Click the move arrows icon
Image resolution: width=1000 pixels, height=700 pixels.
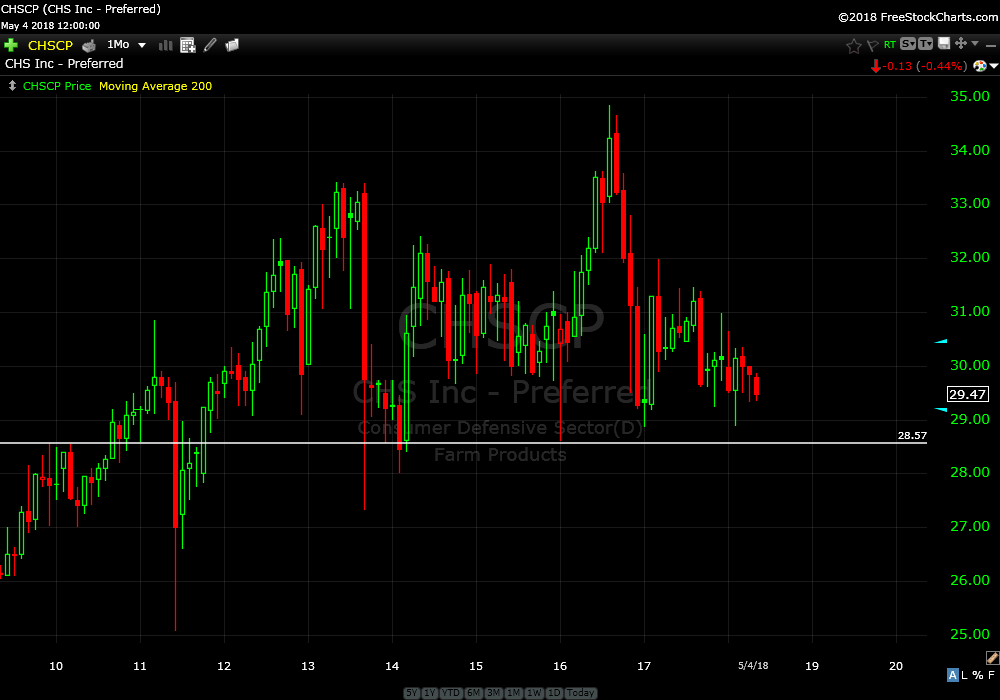(x=961, y=43)
